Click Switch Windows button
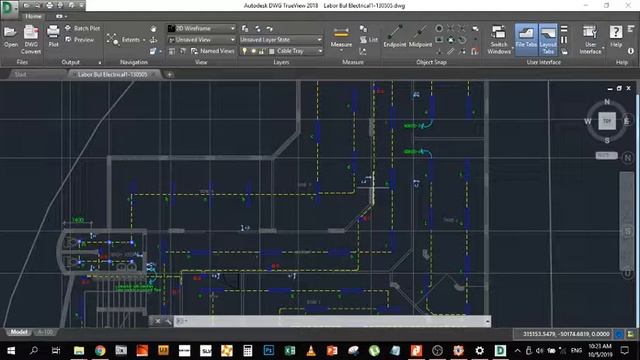The height and width of the screenshot is (360, 640). [499, 40]
